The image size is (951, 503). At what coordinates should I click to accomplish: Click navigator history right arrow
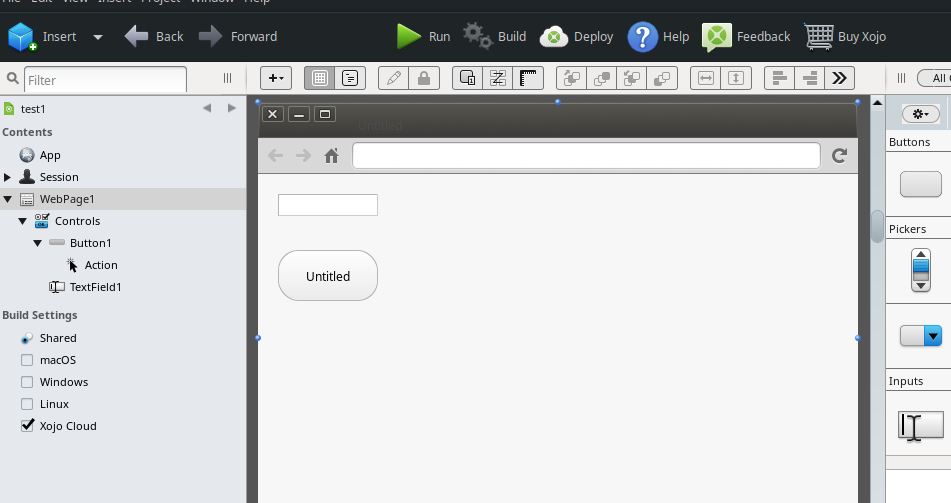click(x=232, y=108)
